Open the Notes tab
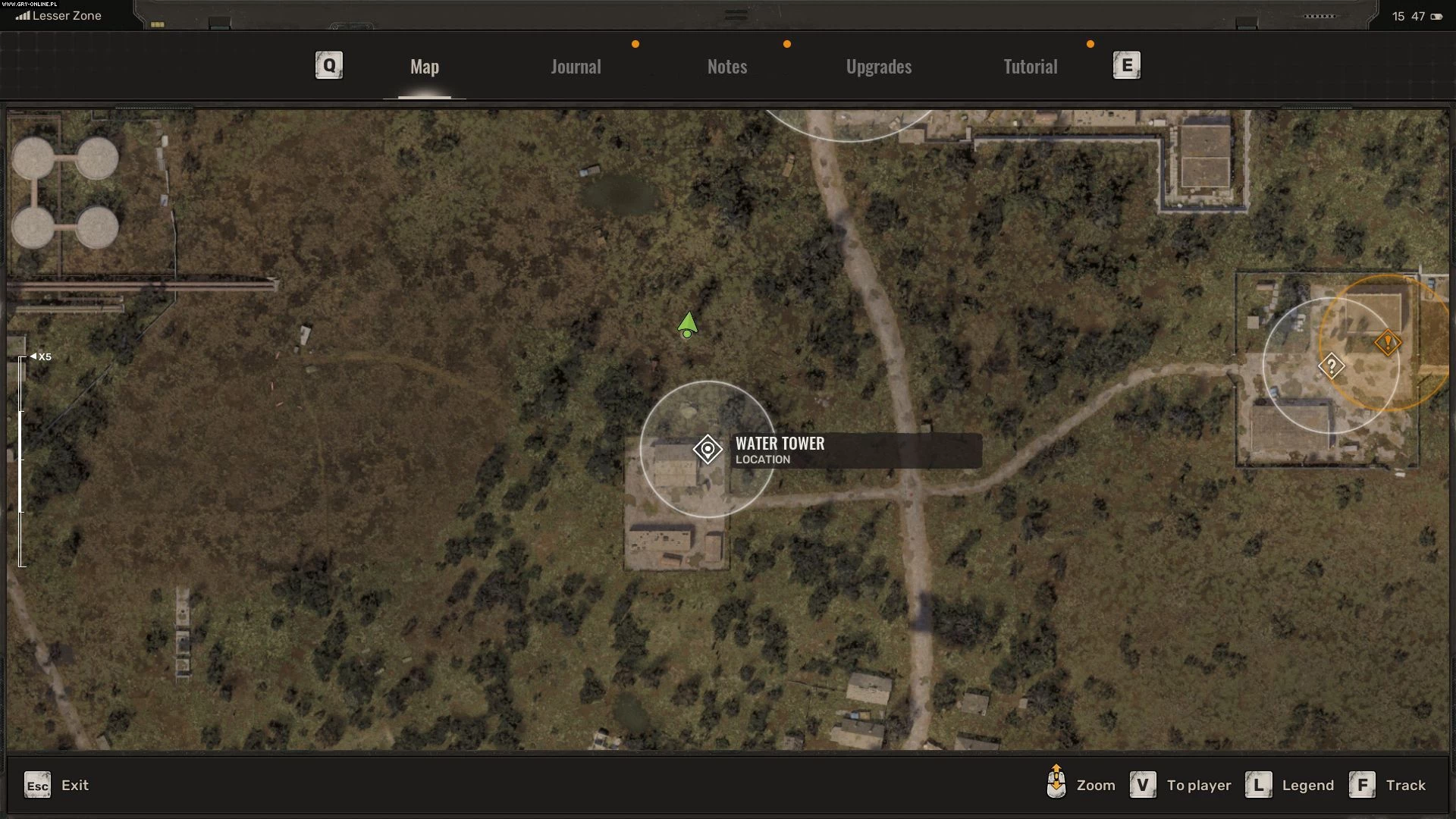This screenshot has height=819, width=1456. tap(727, 67)
